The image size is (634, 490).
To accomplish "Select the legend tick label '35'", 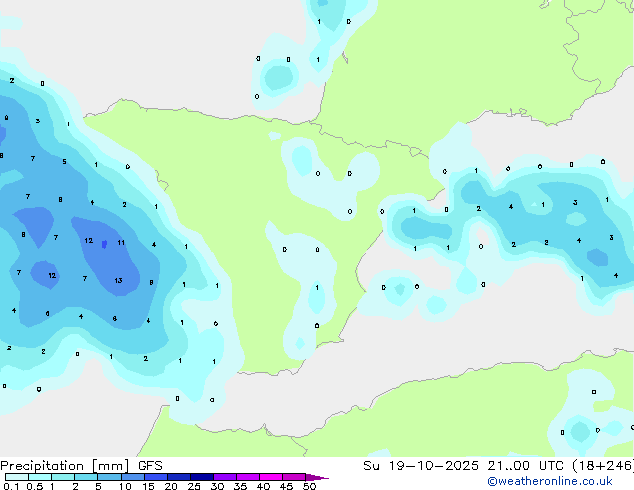I will click(x=240, y=486).
